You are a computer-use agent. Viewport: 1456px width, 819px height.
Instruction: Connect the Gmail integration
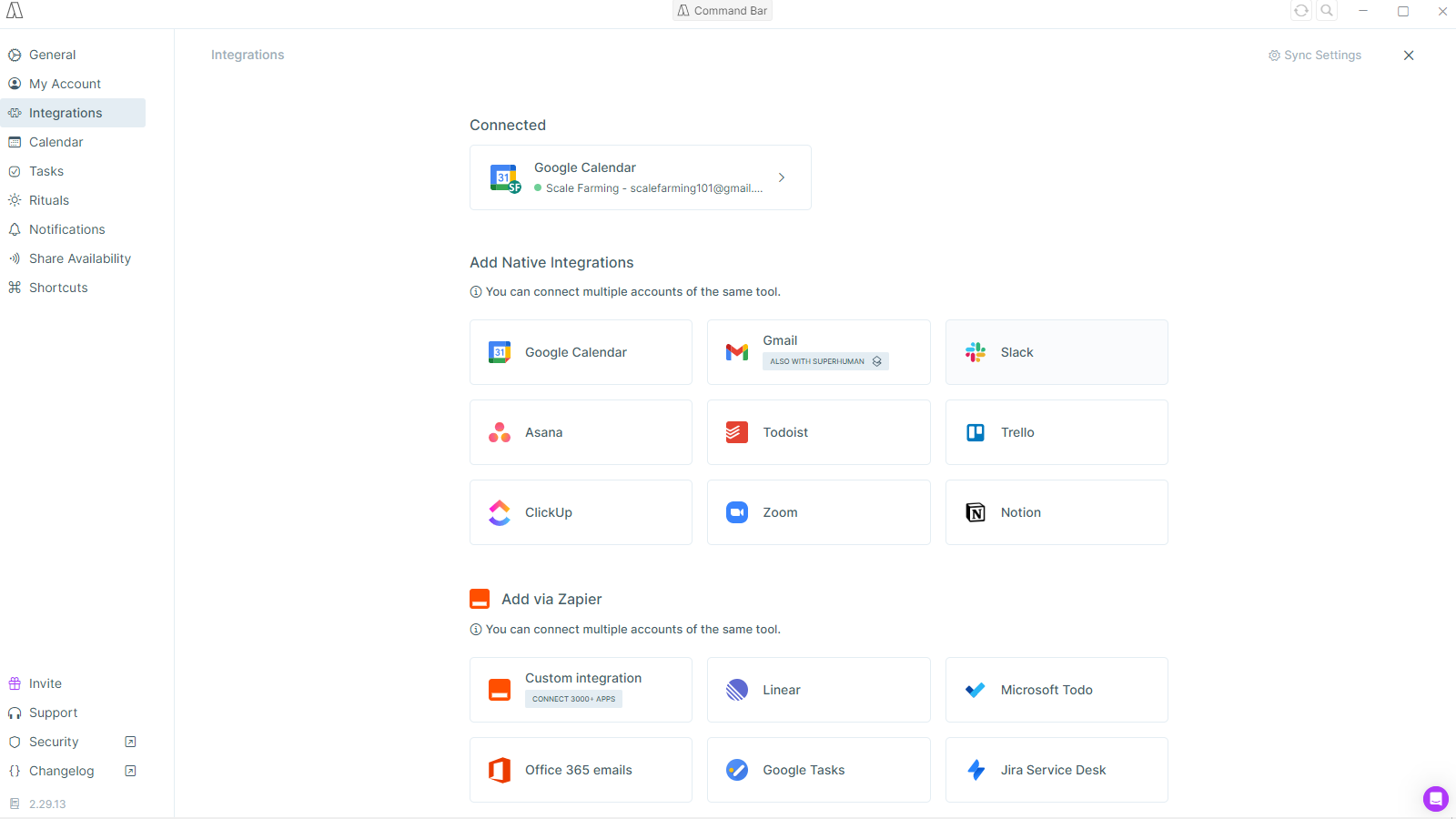[819, 352]
